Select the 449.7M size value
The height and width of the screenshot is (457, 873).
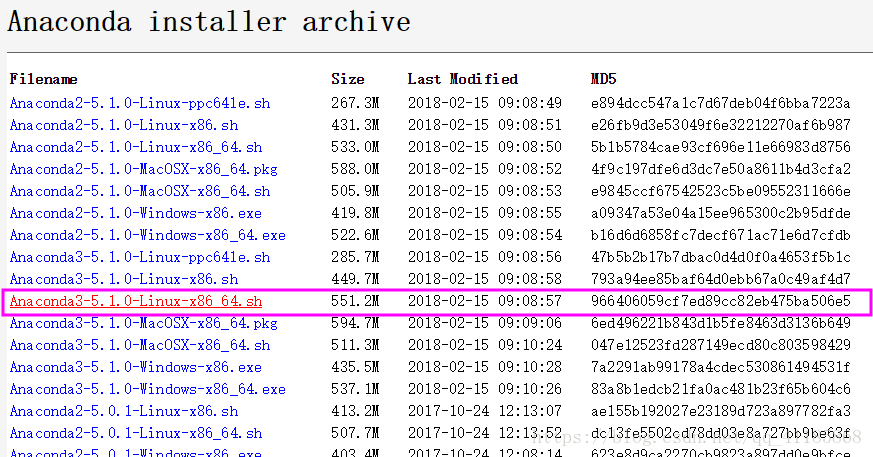click(x=355, y=279)
